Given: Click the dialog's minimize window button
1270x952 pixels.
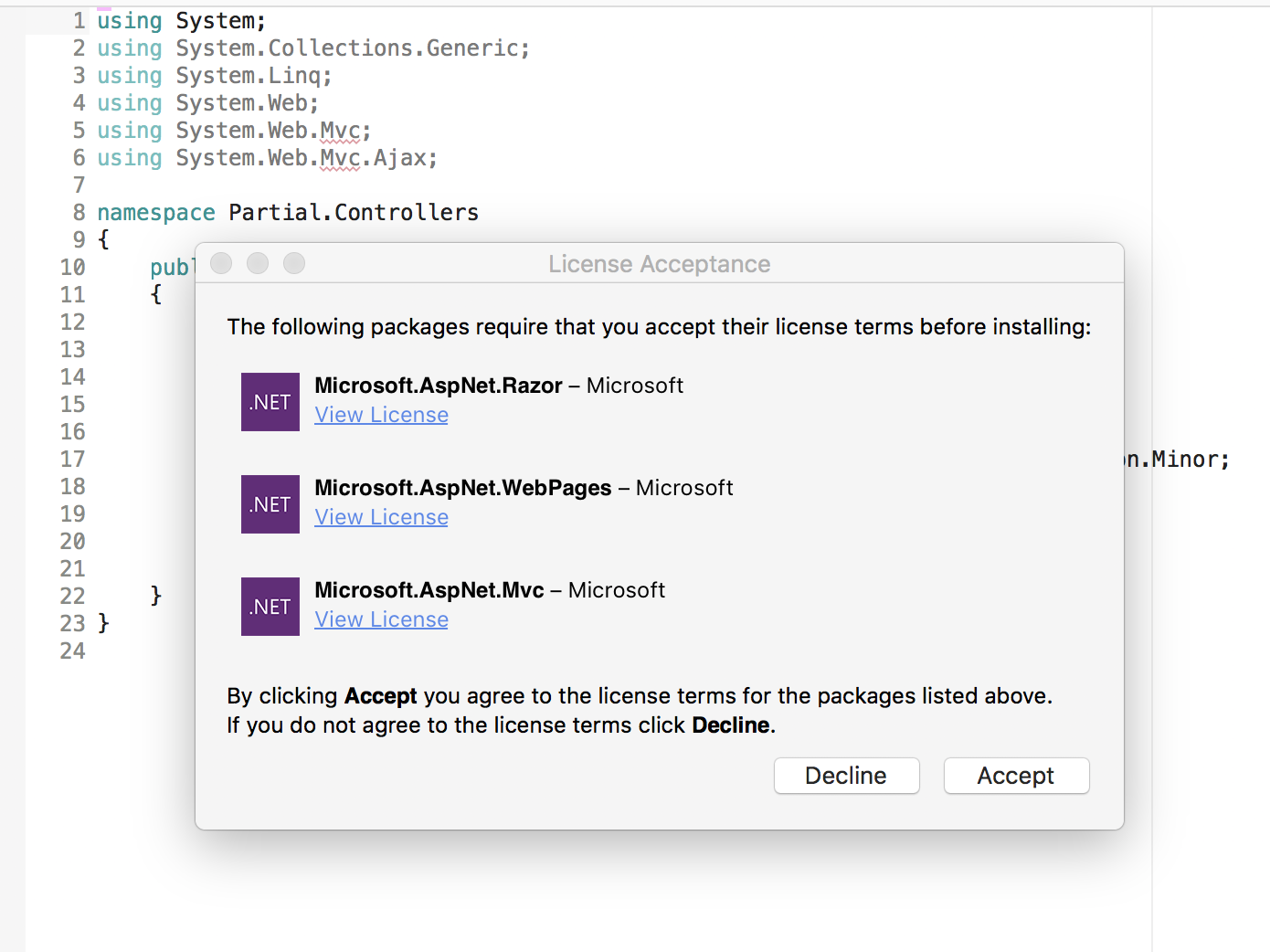Looking at the screenshot, I should click(x=258, y=263).
